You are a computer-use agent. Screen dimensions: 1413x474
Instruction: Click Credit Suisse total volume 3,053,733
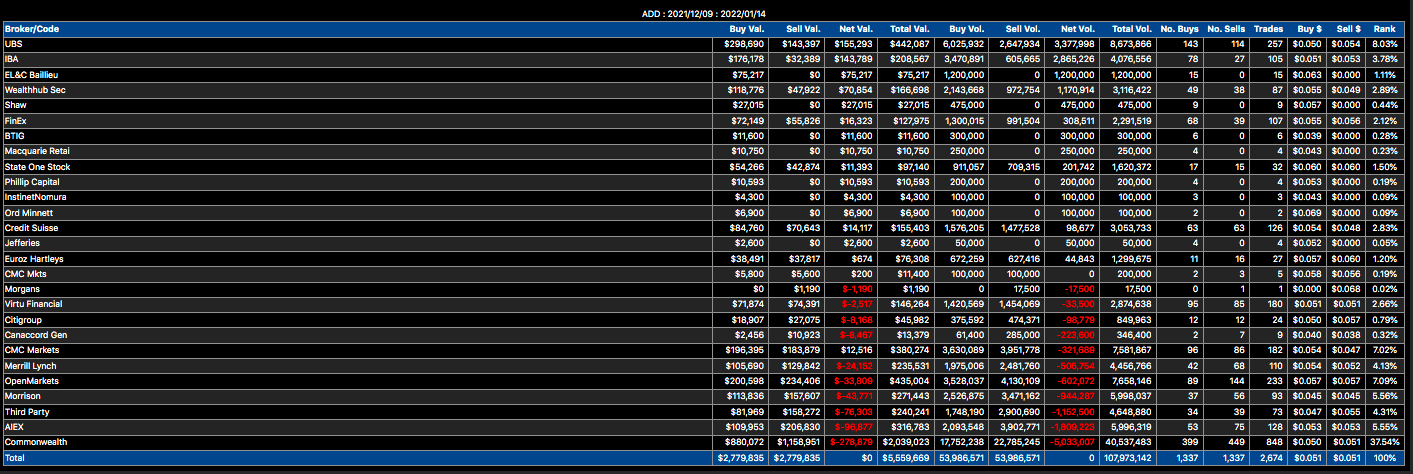[x=1132, y=227]
